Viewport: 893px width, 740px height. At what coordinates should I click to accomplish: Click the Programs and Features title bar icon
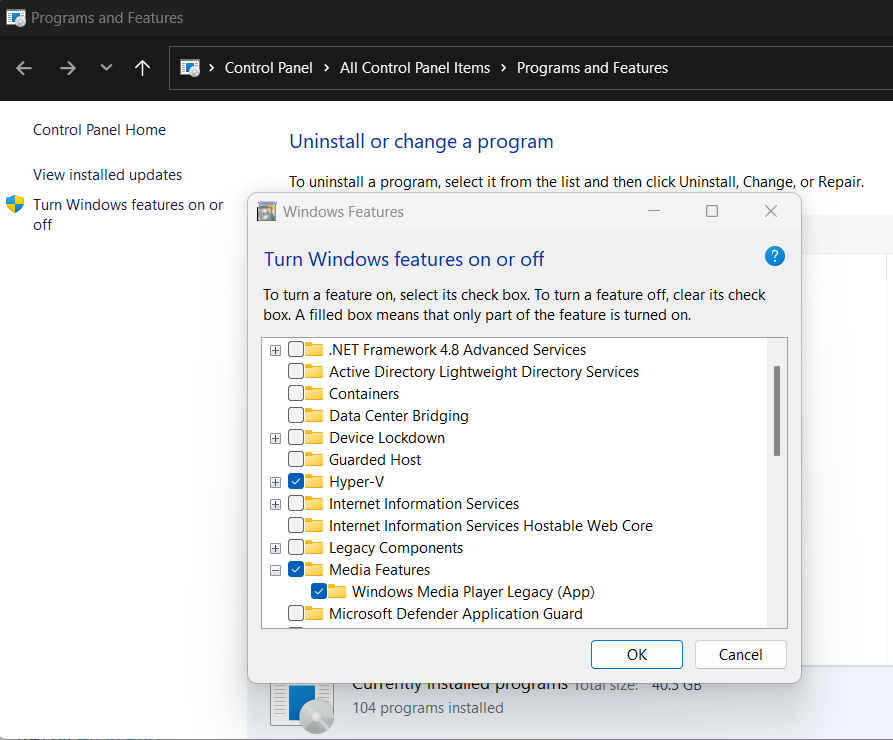tap(15, 18)
